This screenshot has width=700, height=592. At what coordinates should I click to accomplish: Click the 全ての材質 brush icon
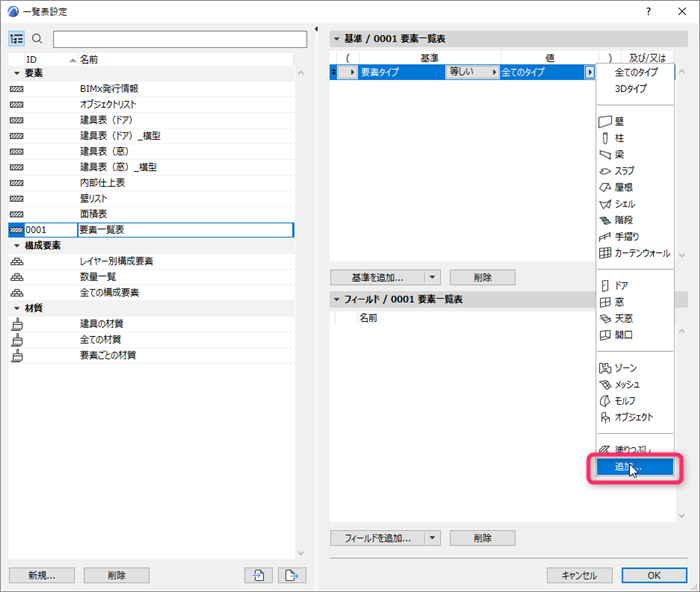[x=17, y=340]
